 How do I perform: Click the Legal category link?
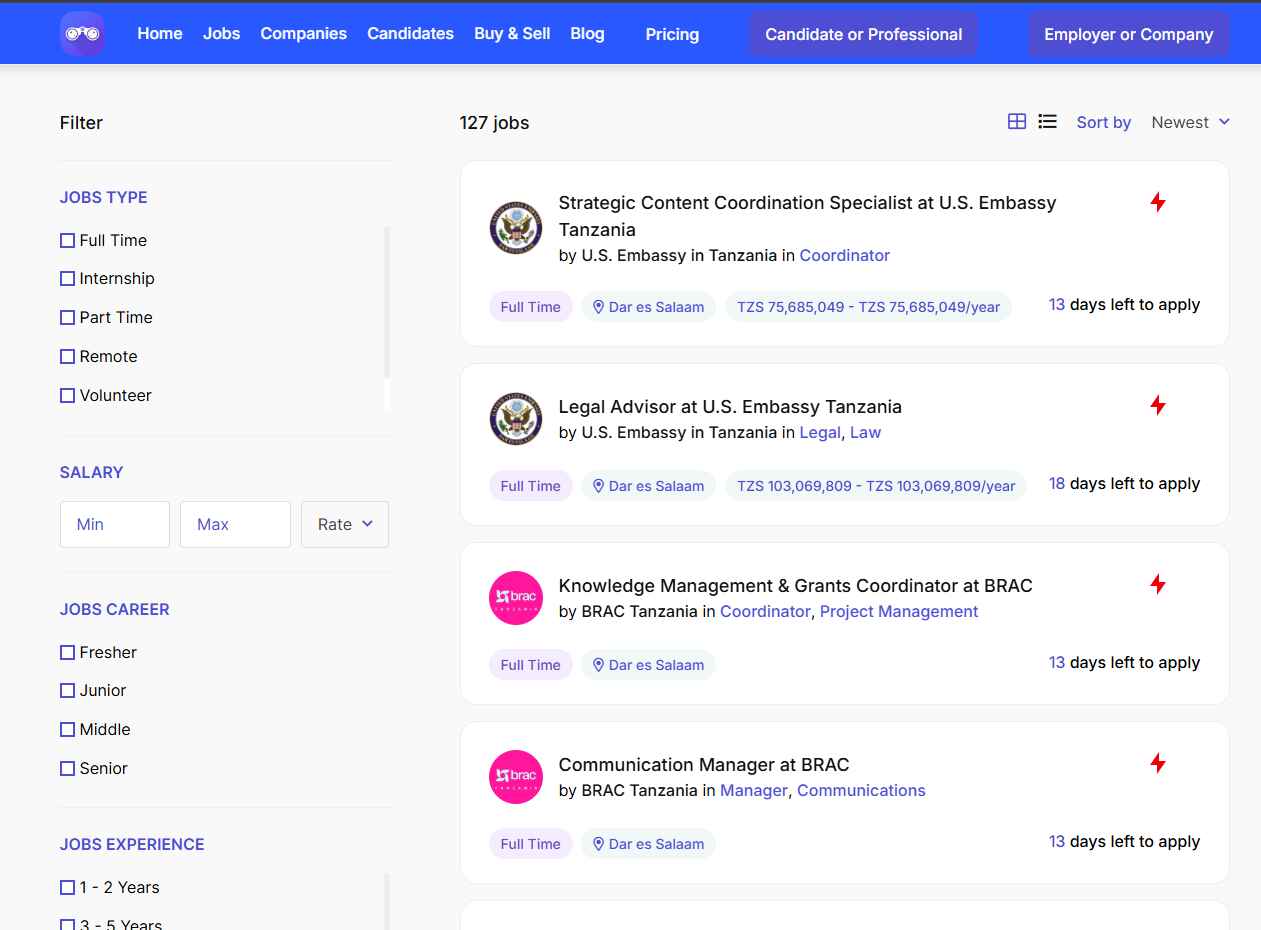pos(820,432)
